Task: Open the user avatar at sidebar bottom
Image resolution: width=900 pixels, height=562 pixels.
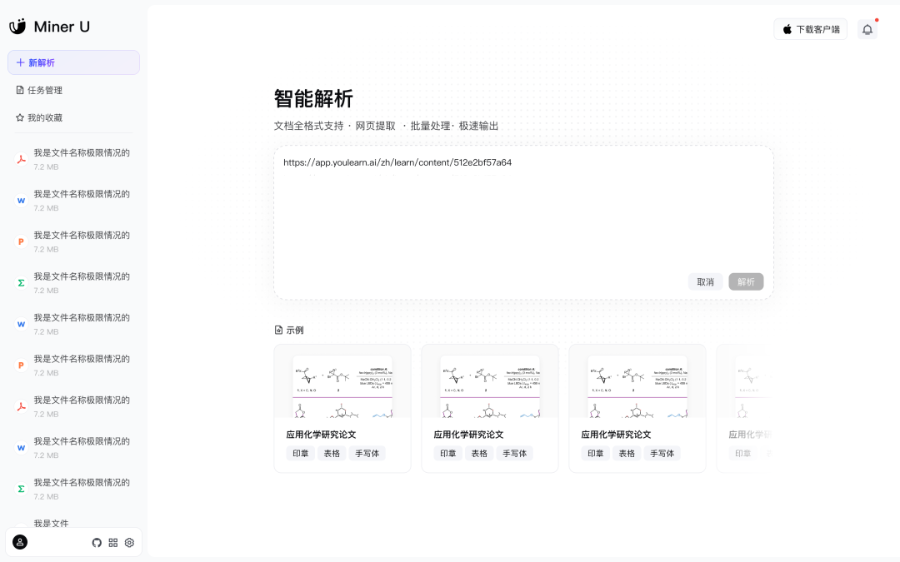Action: point(20,542)
